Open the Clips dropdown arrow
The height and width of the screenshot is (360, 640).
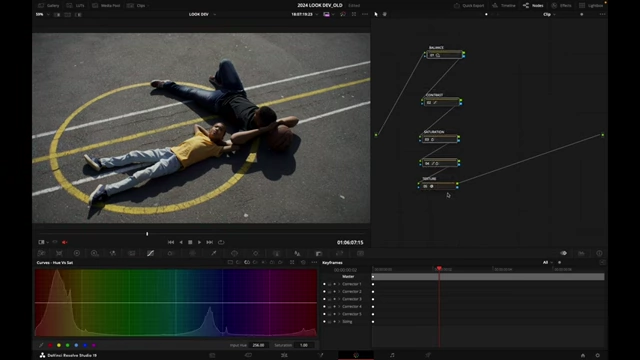tap(148, 5)
